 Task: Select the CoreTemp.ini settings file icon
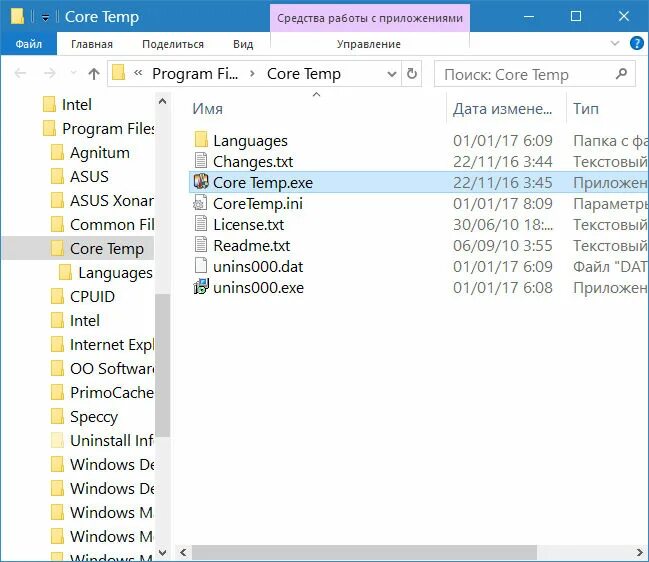click(x=201, y=203)
